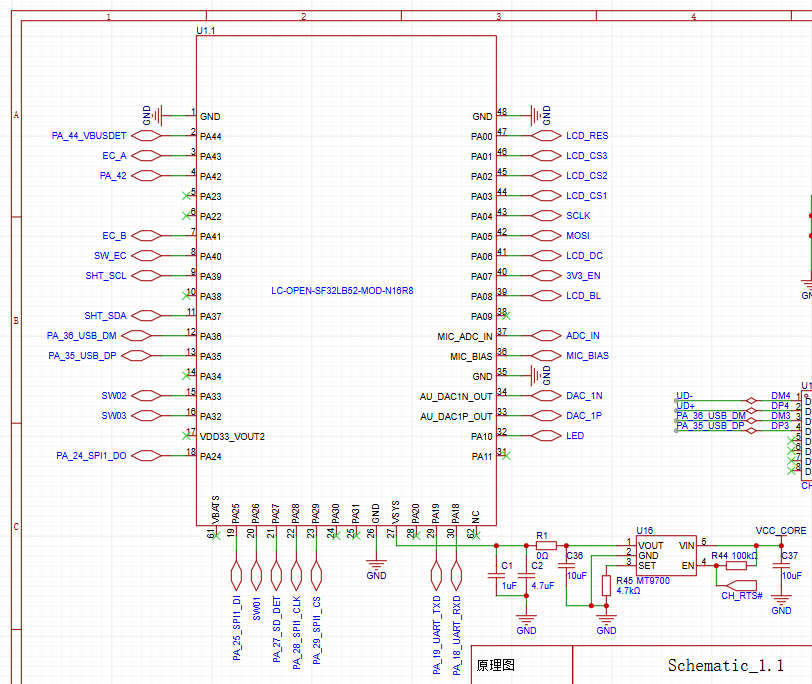Select the PA_44_VBUSDET net port
812x684 pixels.
coord(146,136)
